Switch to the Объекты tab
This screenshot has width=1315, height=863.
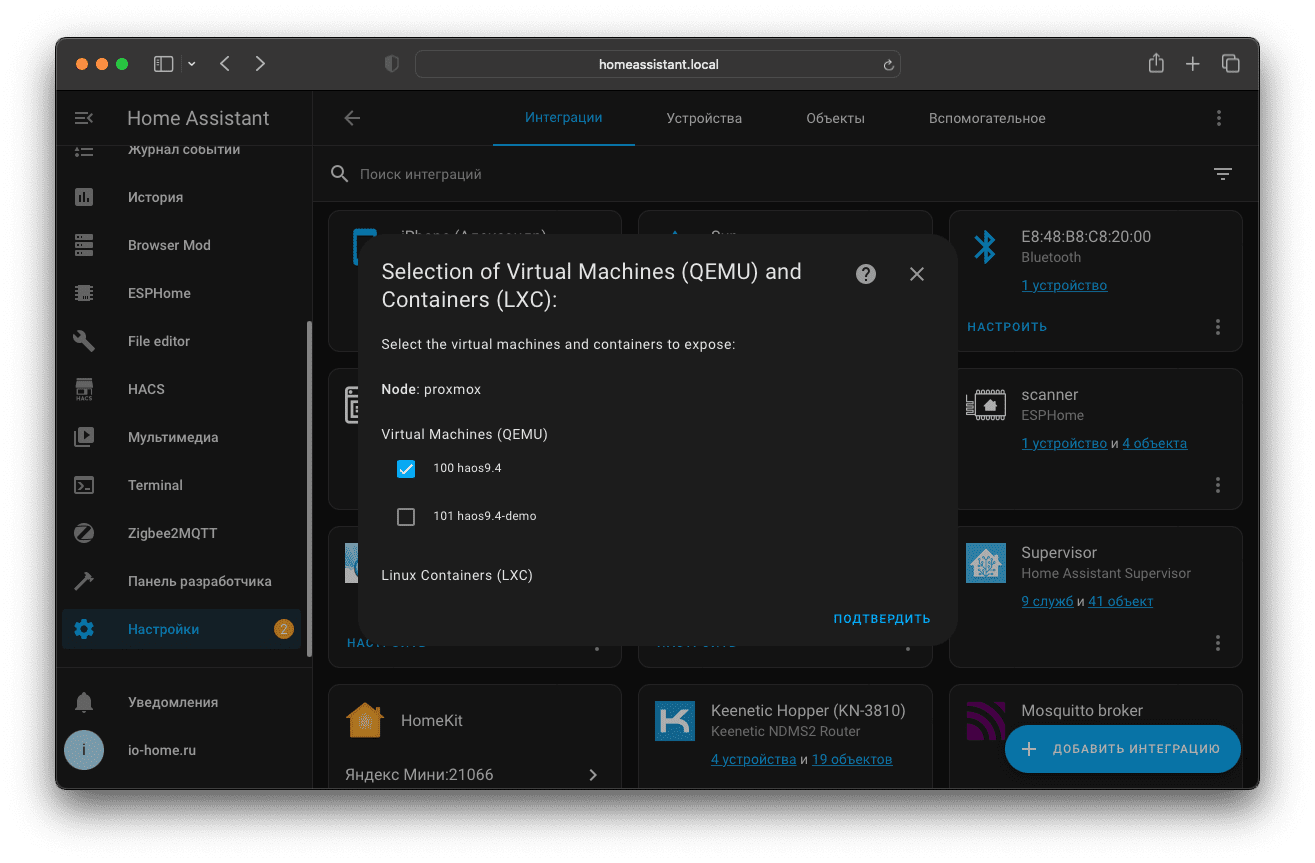[x=835, y=118]
